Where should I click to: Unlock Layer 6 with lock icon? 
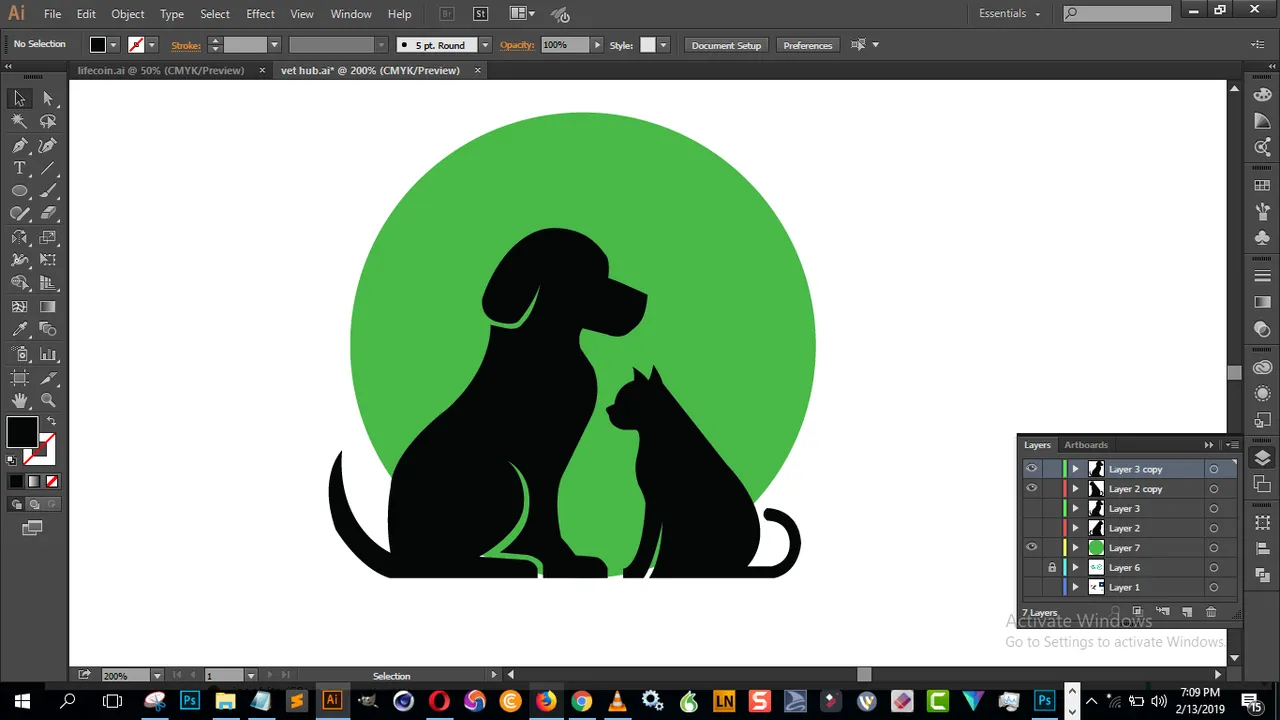tap(1052, 568)
